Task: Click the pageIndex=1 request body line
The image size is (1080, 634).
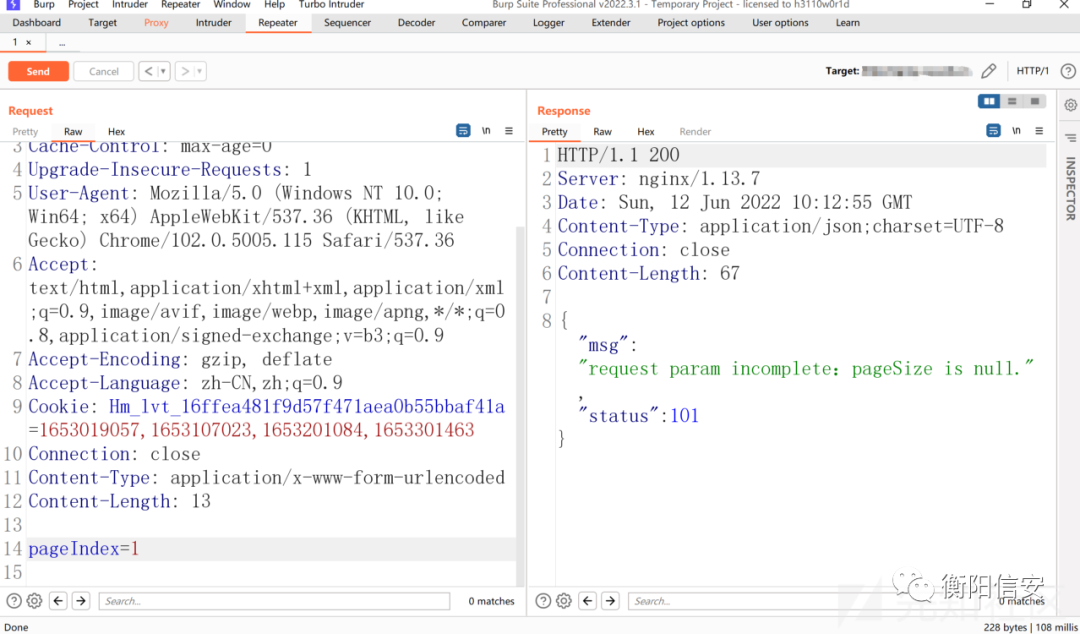Action: [x=271, y=549]
